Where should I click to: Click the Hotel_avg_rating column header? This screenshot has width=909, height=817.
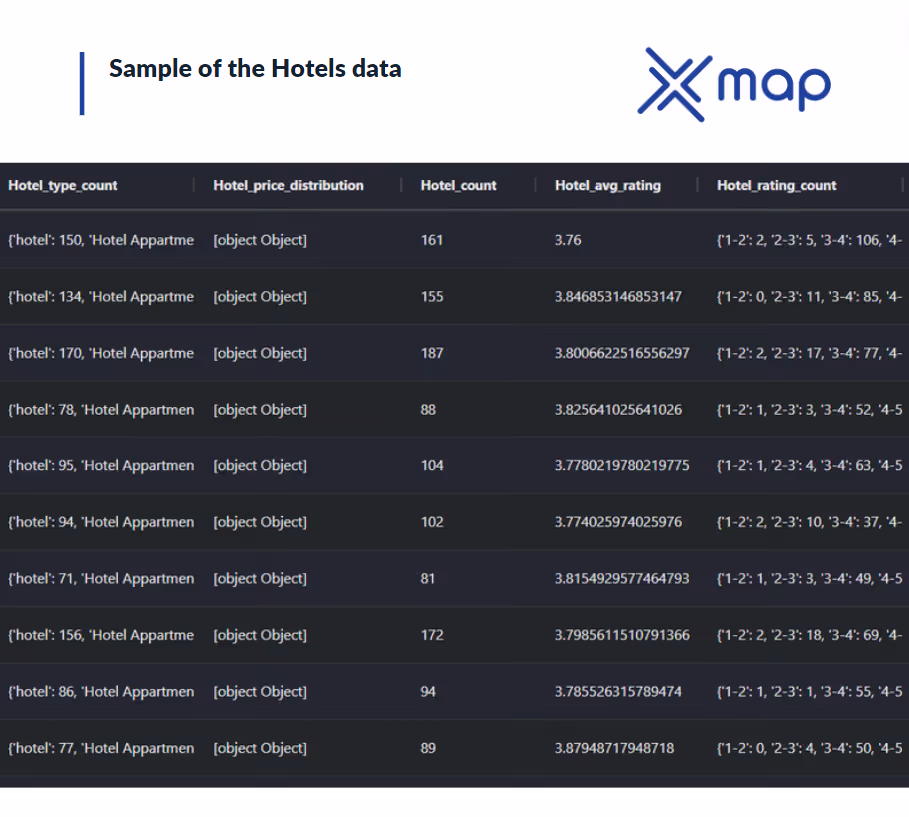coord(608,186)
